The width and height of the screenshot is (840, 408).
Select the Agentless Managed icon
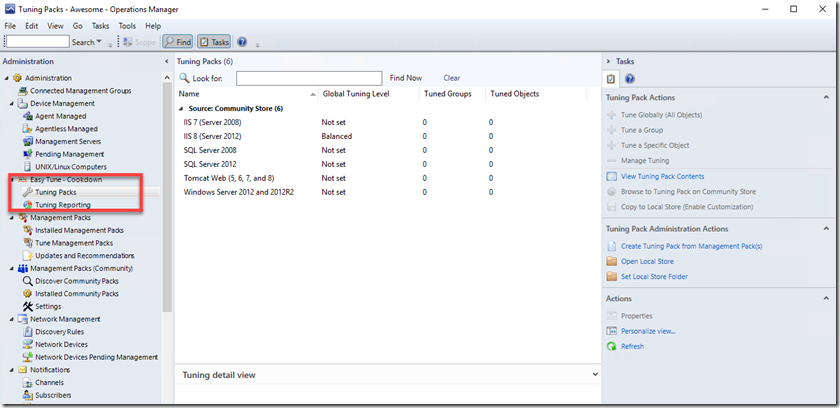tap(28, 129)
